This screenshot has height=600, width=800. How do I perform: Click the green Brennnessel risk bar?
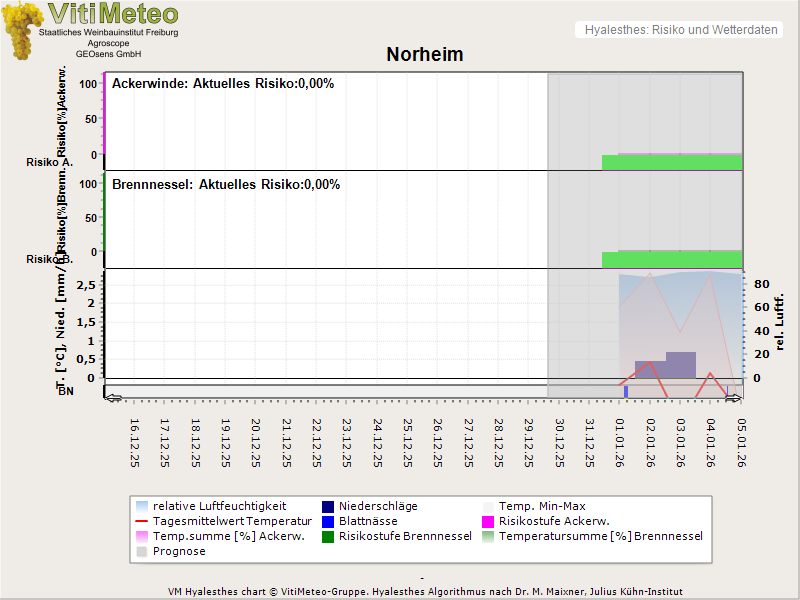(x=672, y=259)
